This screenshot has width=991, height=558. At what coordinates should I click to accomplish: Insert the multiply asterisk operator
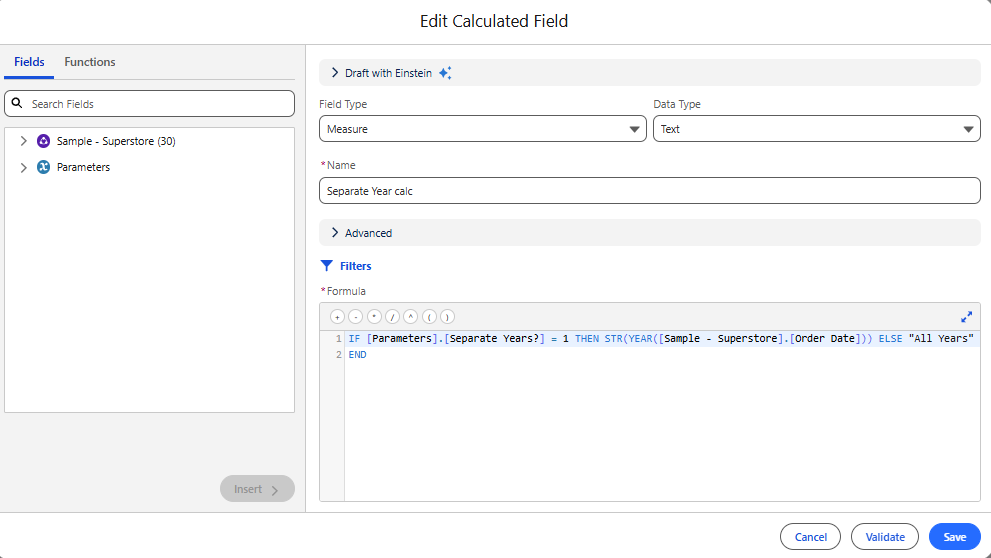pos(374,317)
